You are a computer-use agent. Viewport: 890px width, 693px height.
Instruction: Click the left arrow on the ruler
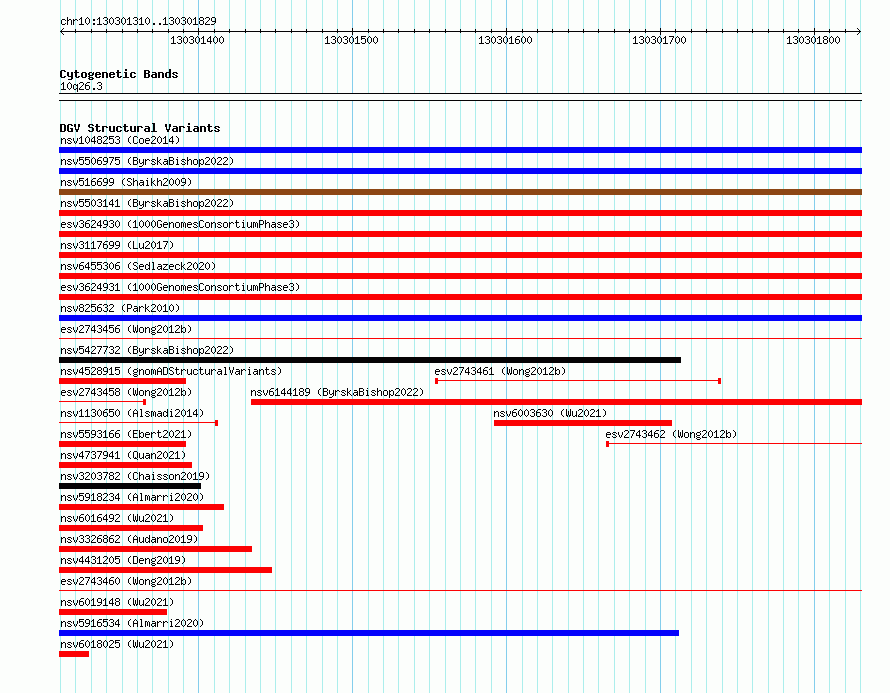[62, 31]
